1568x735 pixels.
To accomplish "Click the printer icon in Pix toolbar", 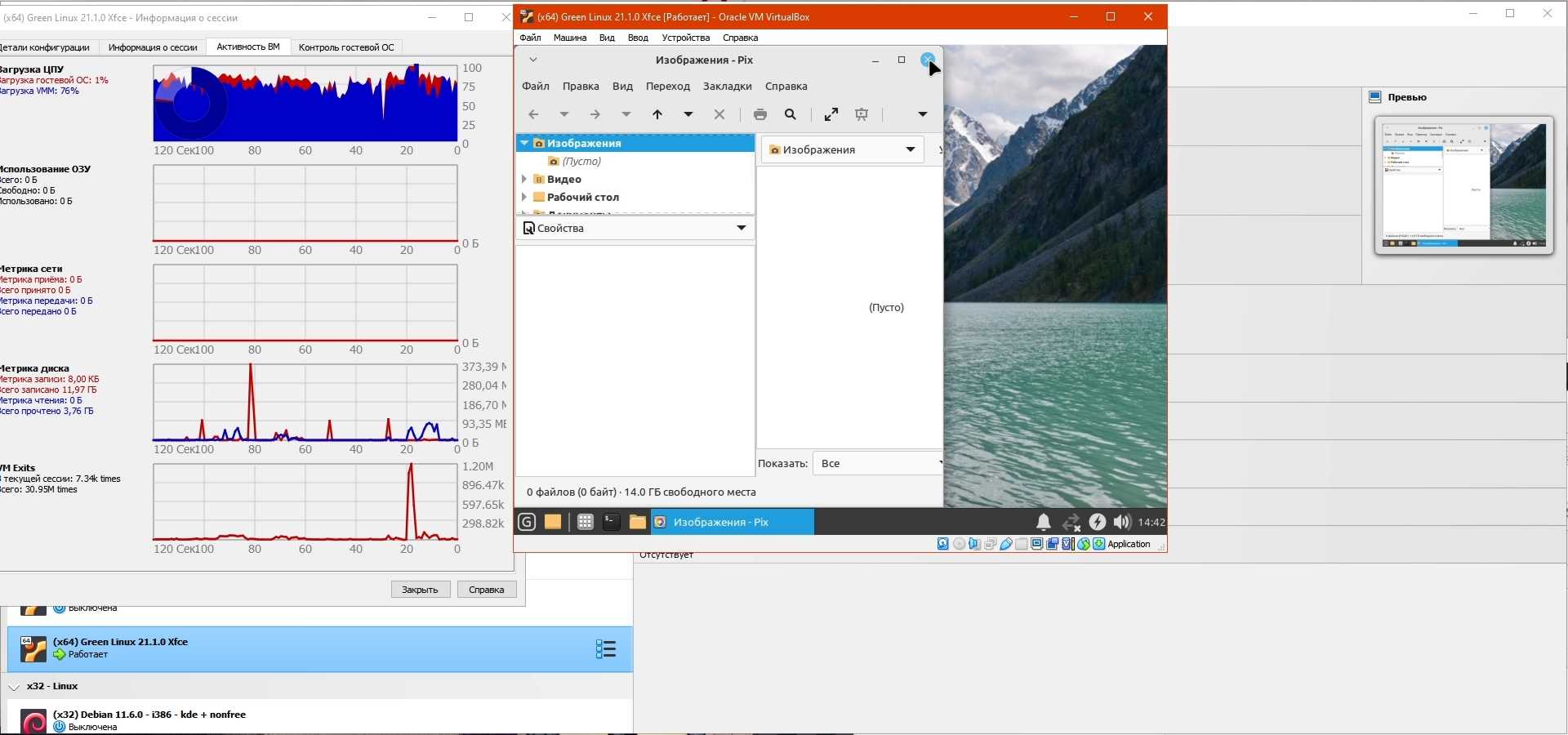I will (760, 114).
